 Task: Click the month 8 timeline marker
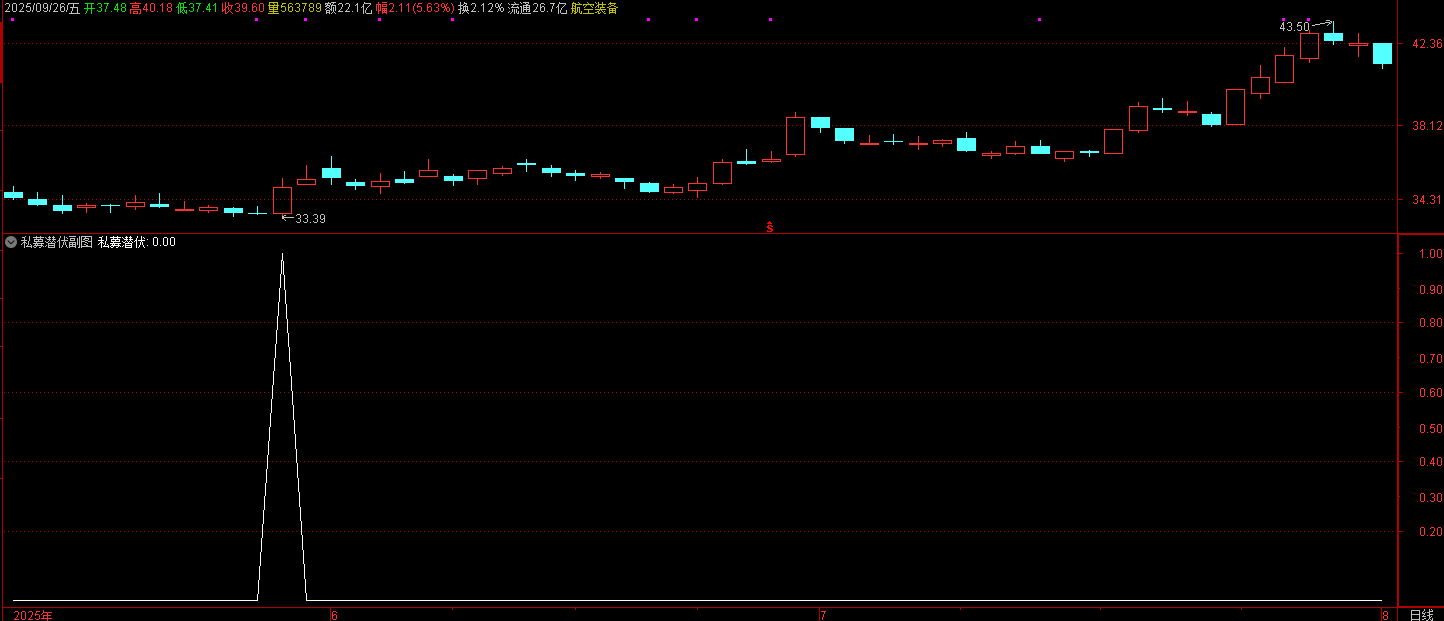(1385, 615)
